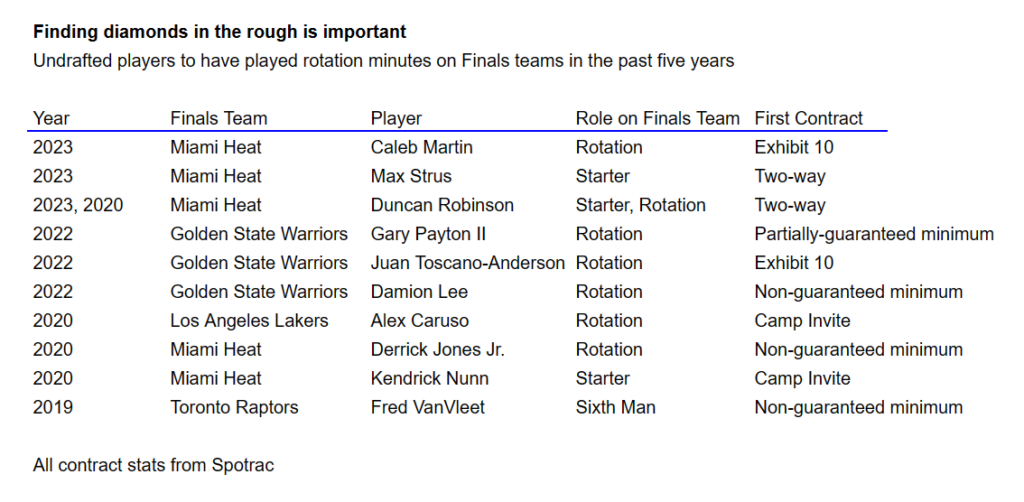Viewport: 1024px width, 502px height.
Task: Click Kendrick Nunn's name
Action: (430, 378)
